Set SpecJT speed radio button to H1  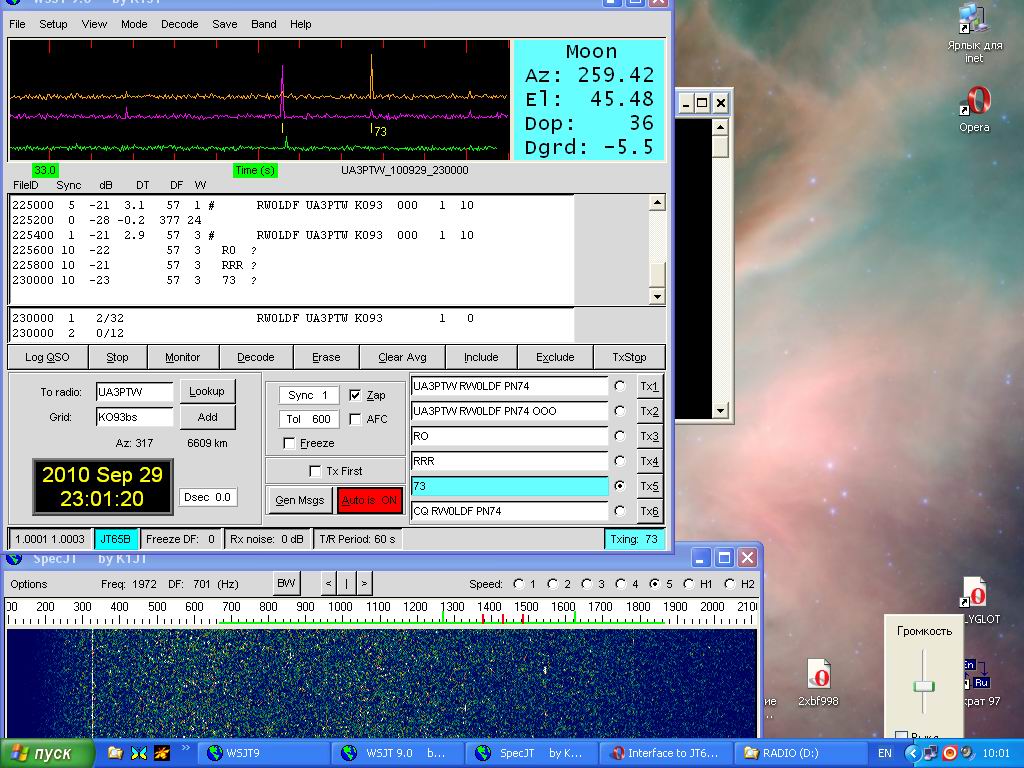coord(688,584)
